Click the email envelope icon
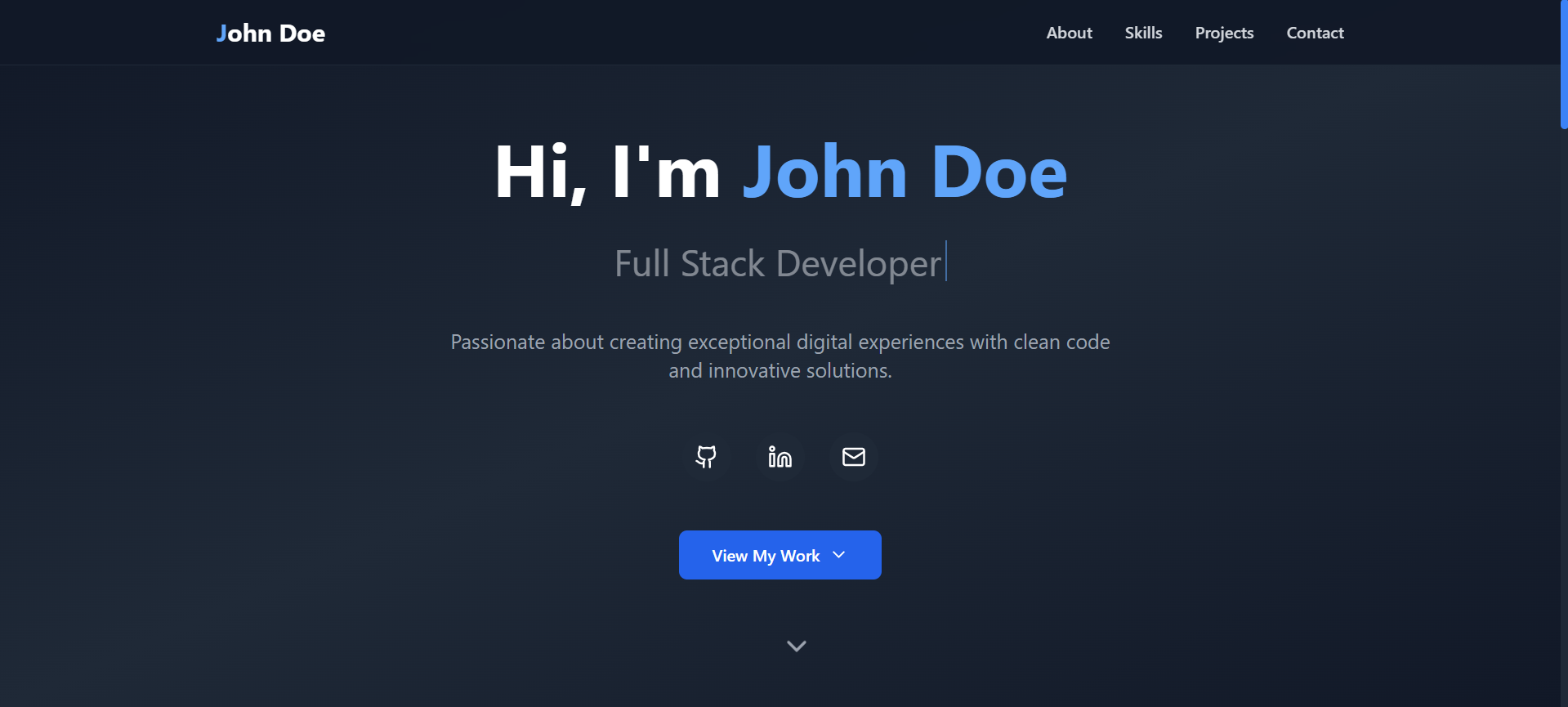 point(853,457)
